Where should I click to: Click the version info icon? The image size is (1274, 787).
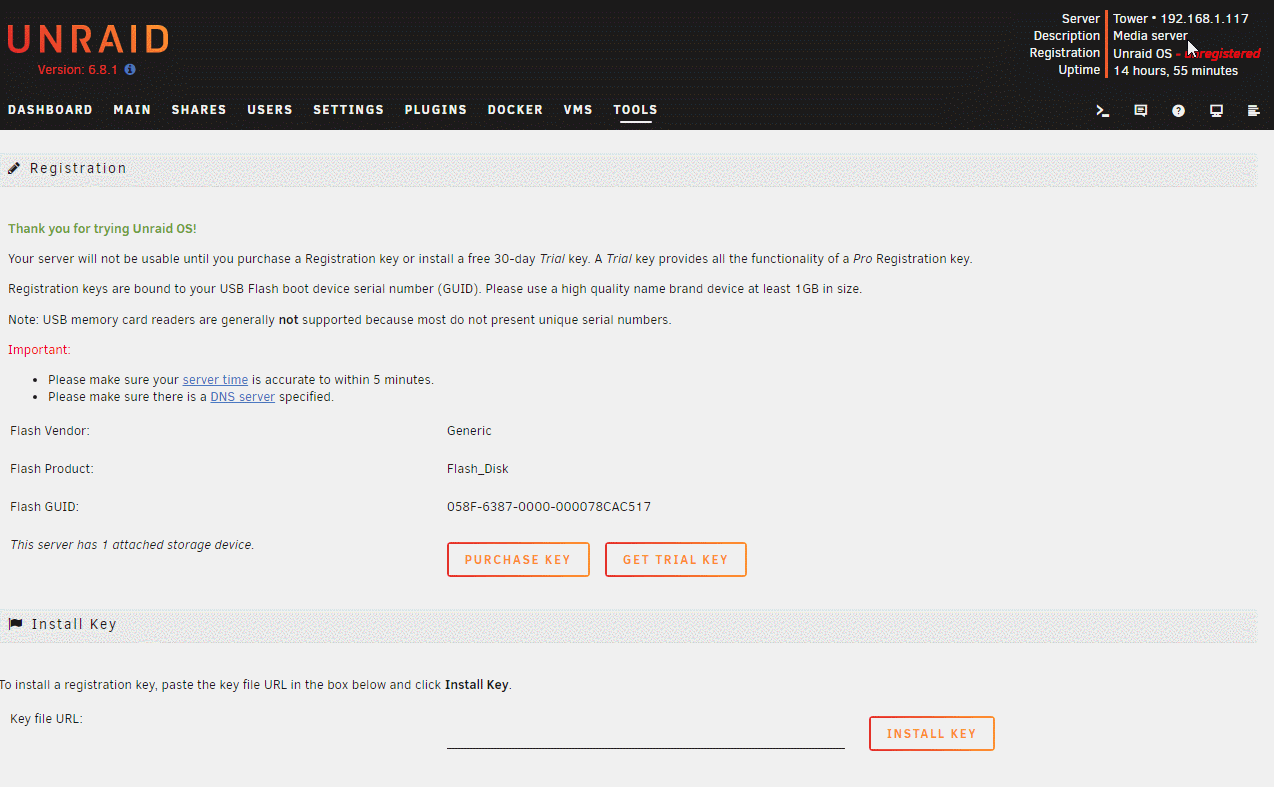(x=130, y=70)
